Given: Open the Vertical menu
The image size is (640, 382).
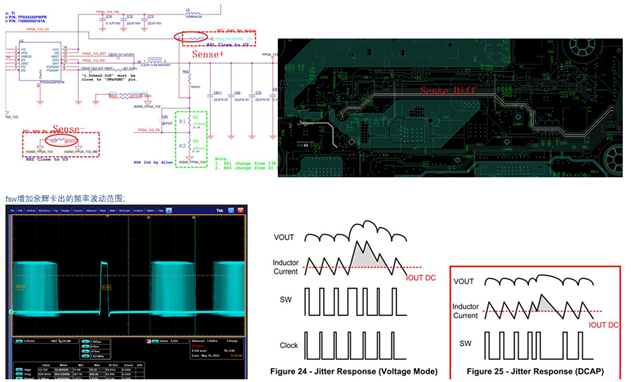Looking at the screenshot, I should [x=31, y=211].
